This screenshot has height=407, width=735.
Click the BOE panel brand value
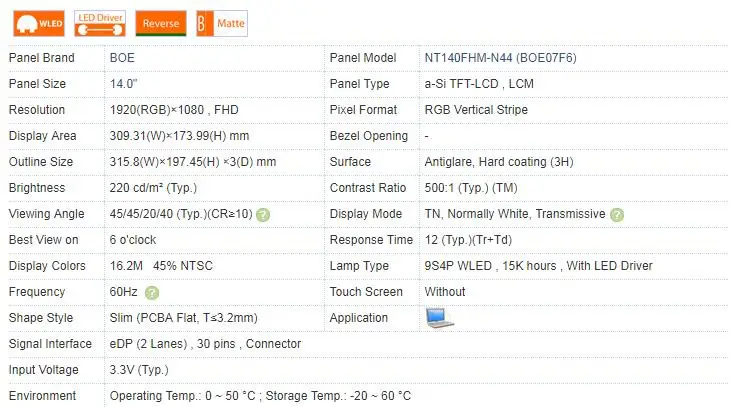tap(122, 58)
